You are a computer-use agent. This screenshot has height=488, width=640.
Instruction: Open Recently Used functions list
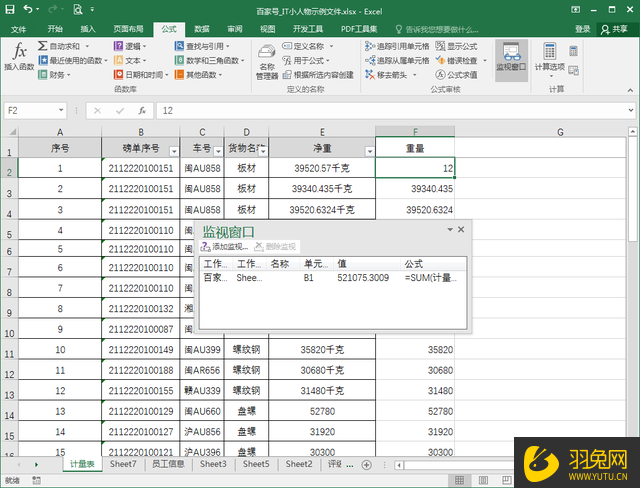tap(73, 60)
